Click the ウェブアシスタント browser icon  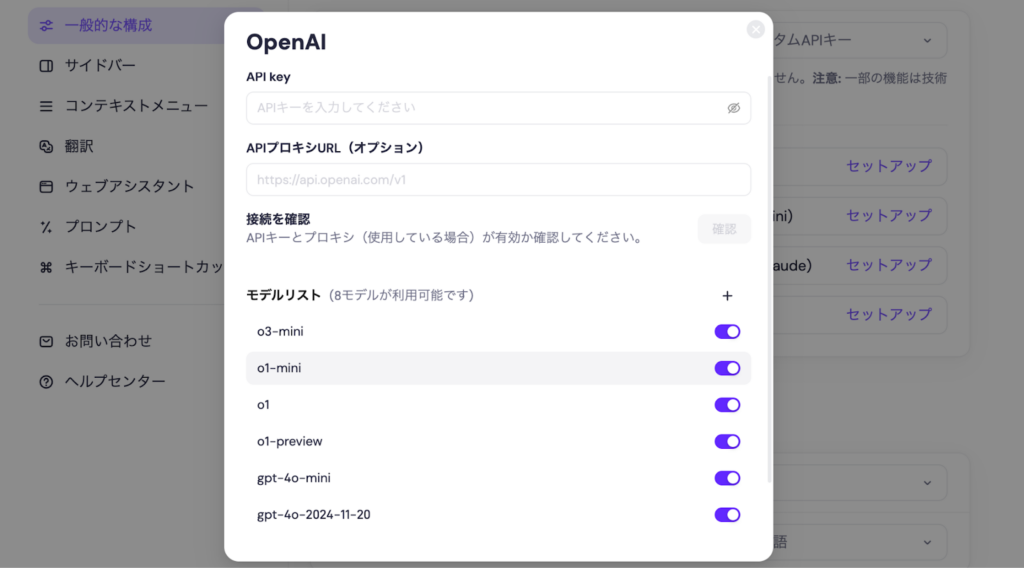46,187
